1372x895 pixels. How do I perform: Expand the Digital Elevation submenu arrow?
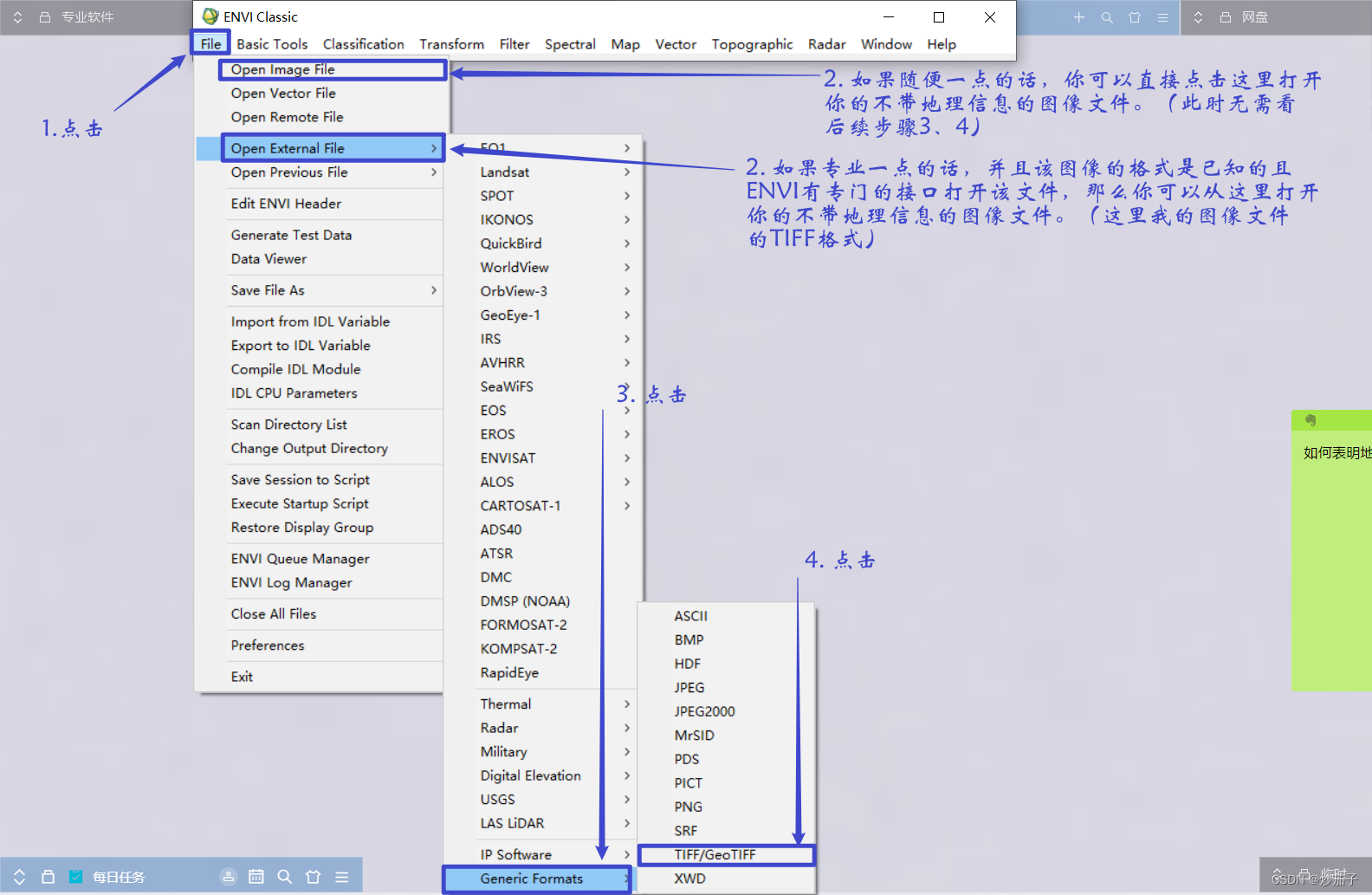coord(627,775)
